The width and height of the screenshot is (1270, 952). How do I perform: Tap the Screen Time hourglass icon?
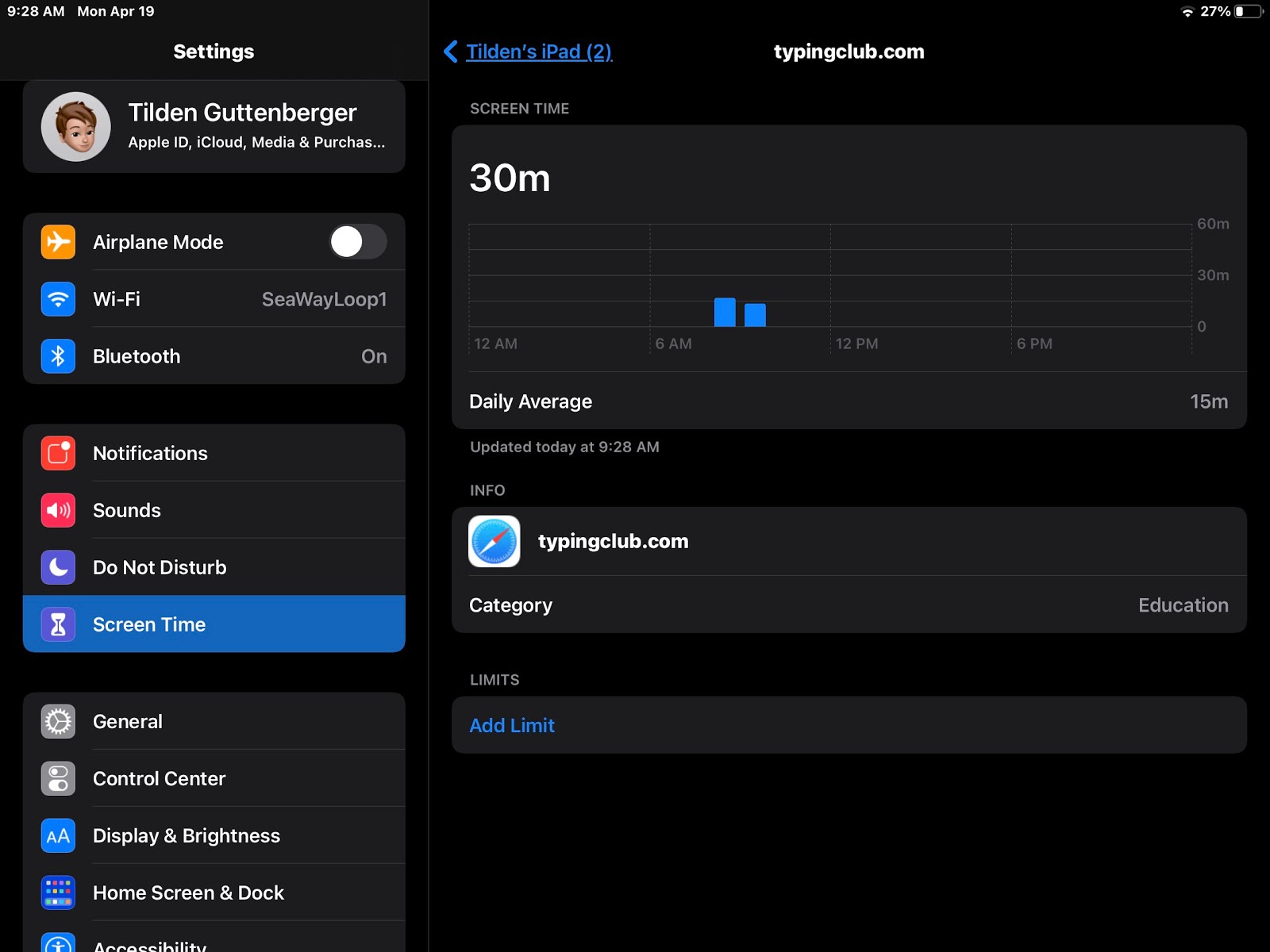(58, 624)
